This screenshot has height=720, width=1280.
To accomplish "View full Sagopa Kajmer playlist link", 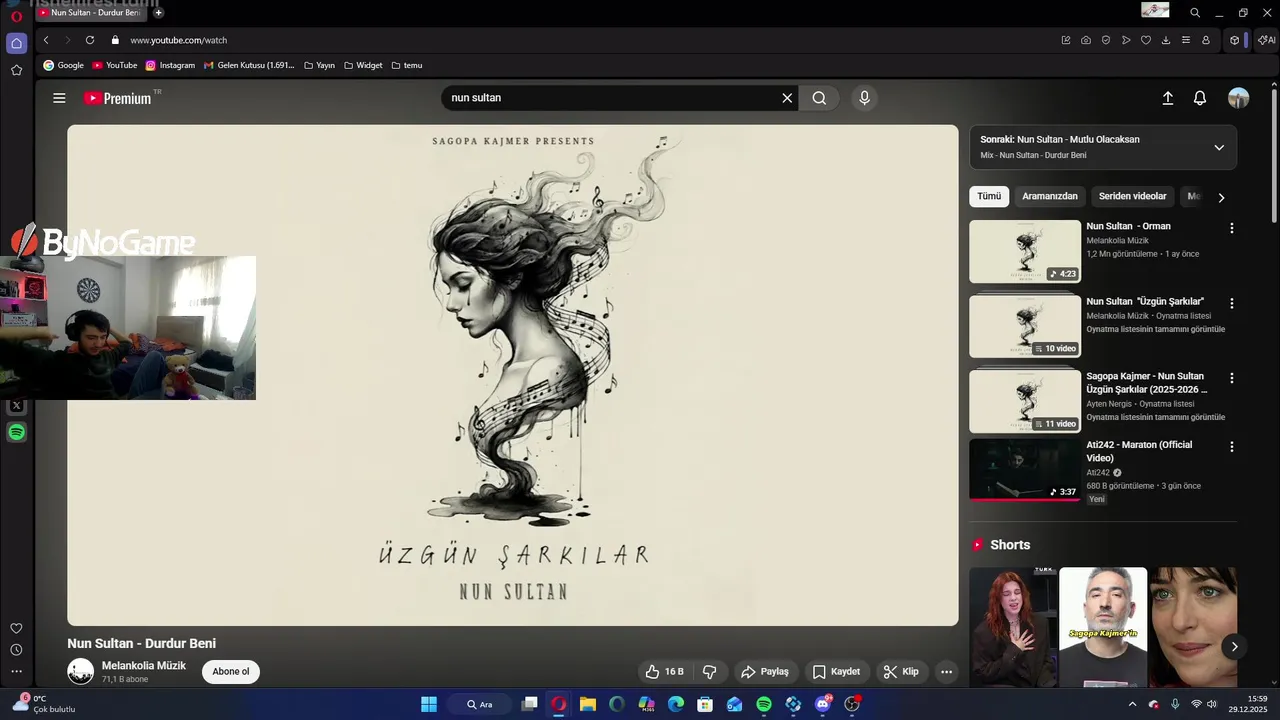I will pos(1155,417).
